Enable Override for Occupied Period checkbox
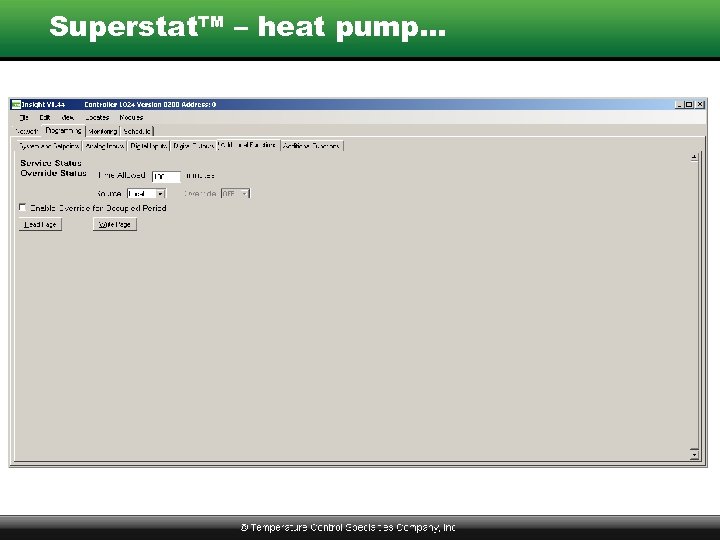 click(22, 208)
